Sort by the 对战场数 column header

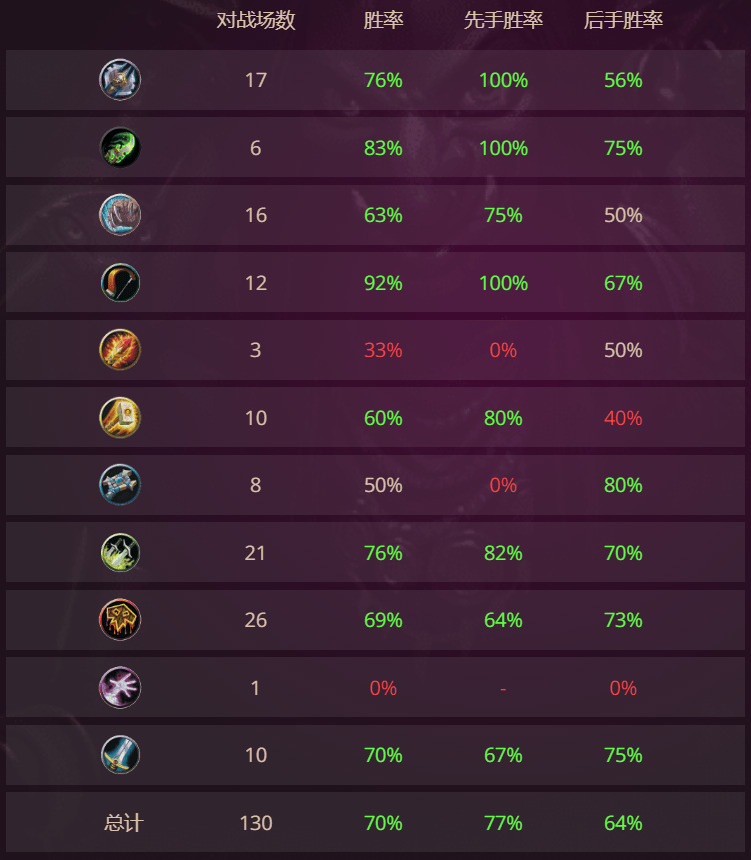(256, 20)
